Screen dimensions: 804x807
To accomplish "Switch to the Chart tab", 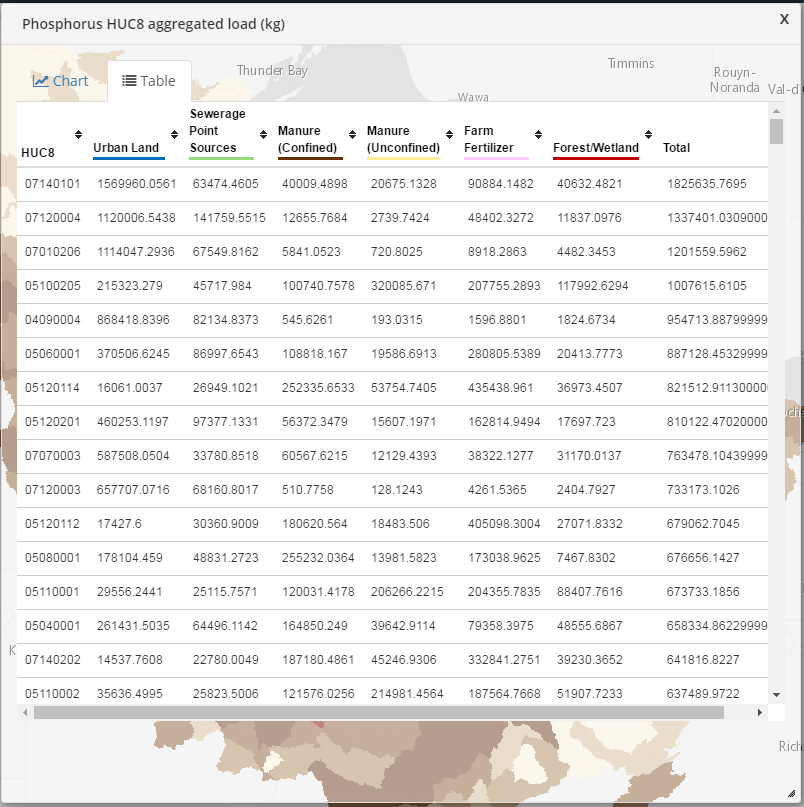I will click(x=60, y=81).
